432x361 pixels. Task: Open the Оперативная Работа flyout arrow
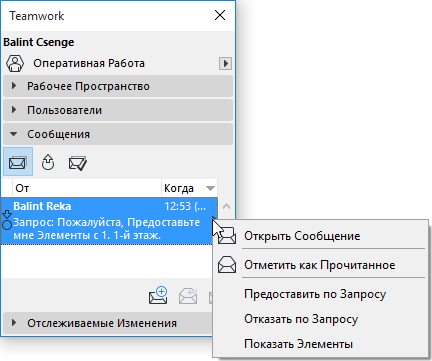[225, 63]
